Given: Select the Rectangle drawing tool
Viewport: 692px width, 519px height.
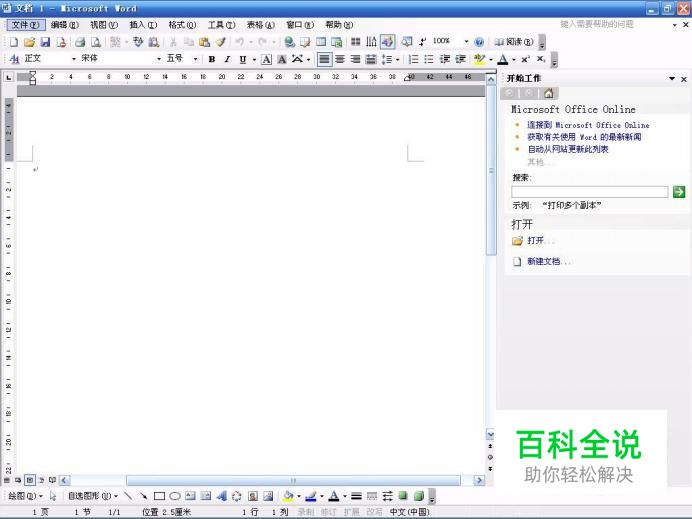Looking at the screenshot, I should (159, 496).
